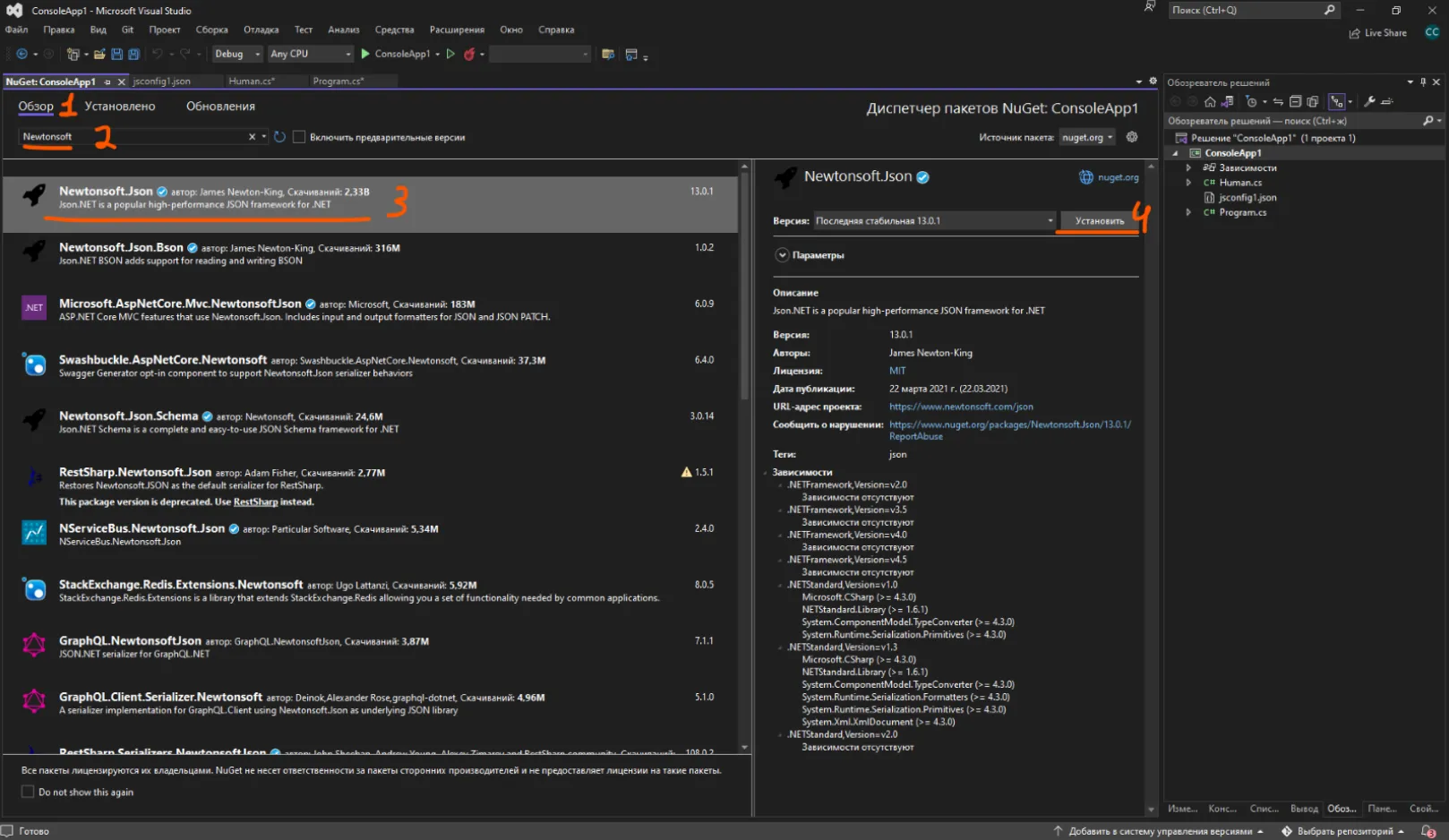Expand the Program.cs tree node

(1188, 212)
